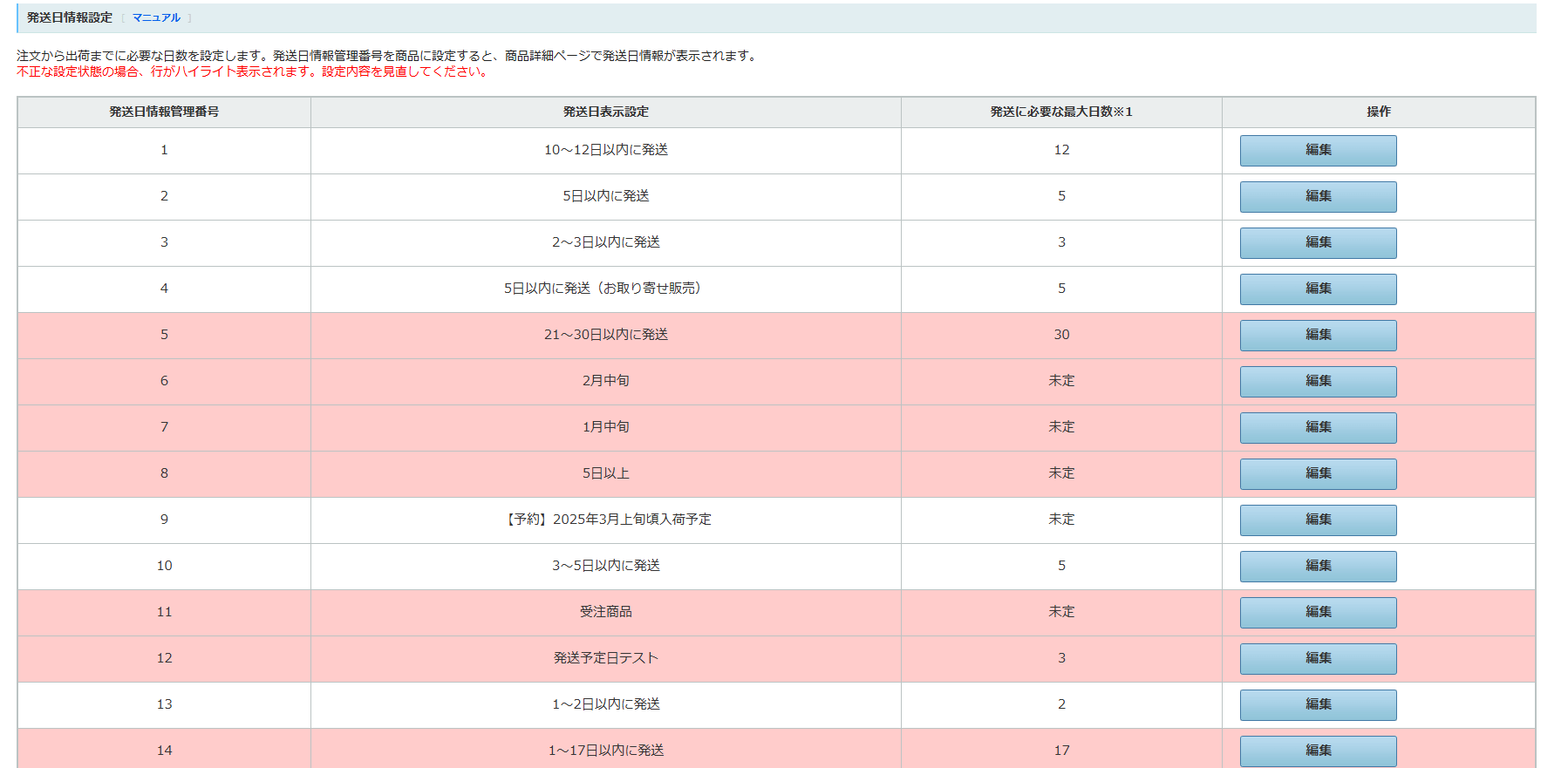Click the 21～30日以内に発送 cell
1568x768 pixels.
click(x=606, y=335)
